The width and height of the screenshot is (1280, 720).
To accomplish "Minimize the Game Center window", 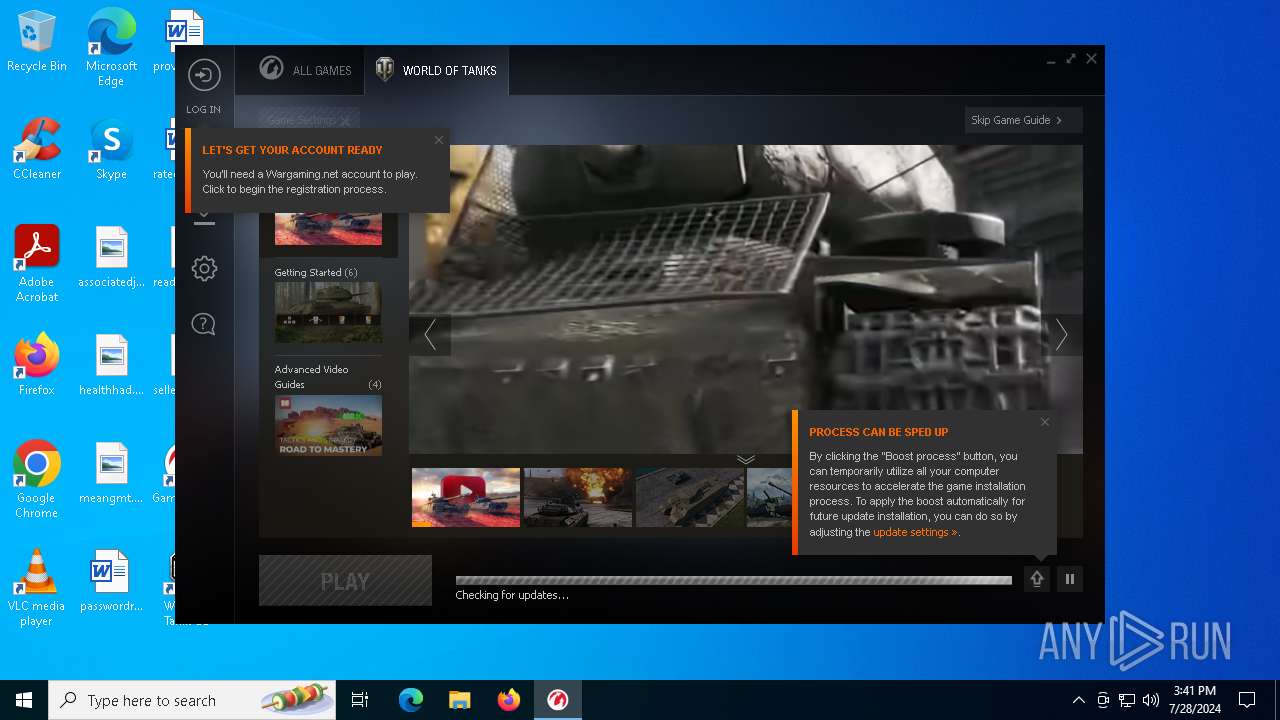I will [1051, 60].
